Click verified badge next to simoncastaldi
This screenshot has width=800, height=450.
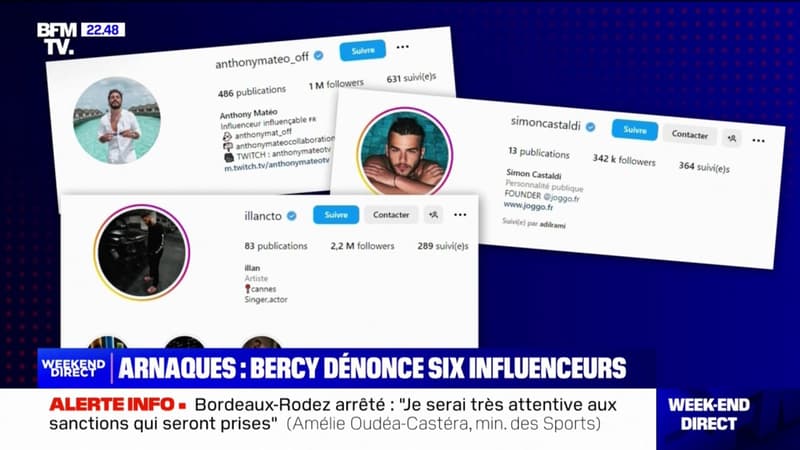point(590,127)
